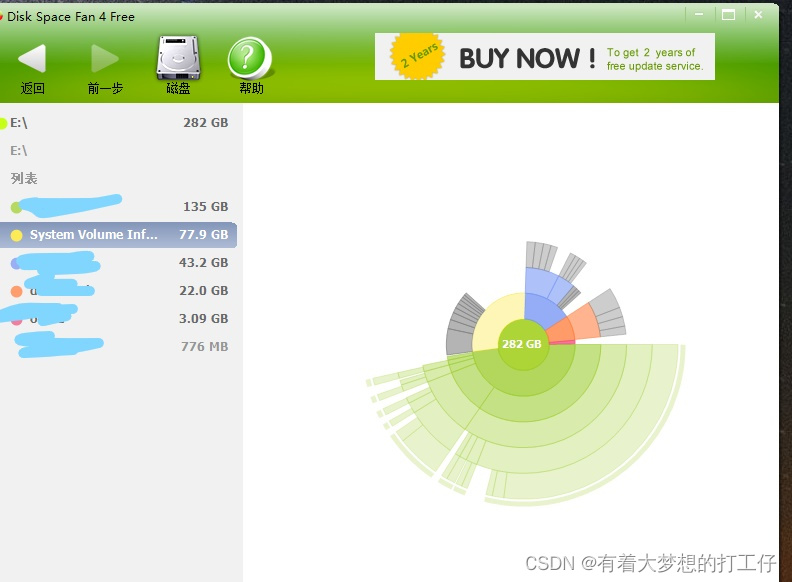Click the green dot beside E:\ 282 GB
The width and height of the screenshot is (792, 582).
click(3, 123)
